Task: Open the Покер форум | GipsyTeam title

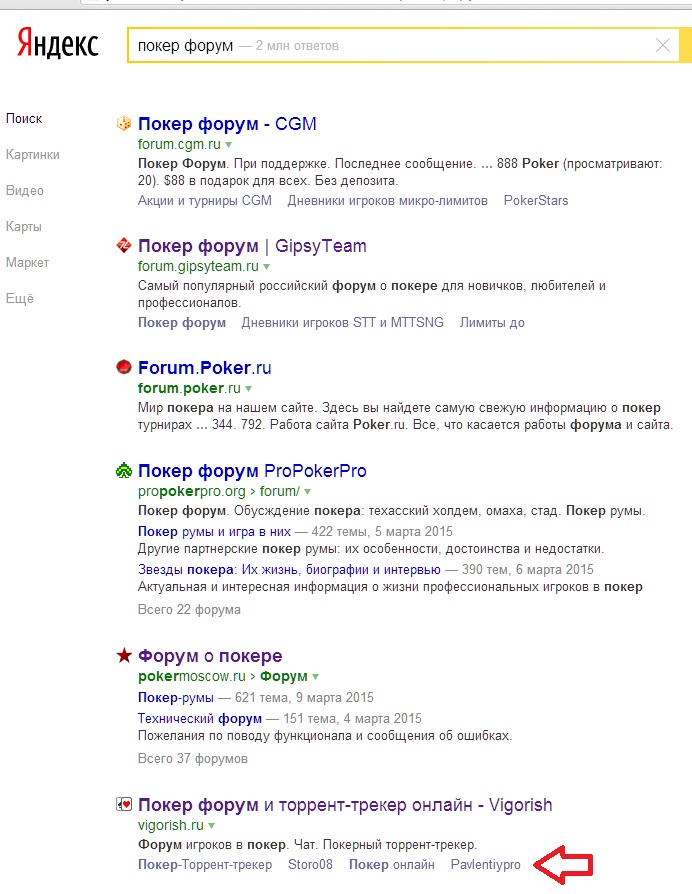Action: [x=252, y=246]
